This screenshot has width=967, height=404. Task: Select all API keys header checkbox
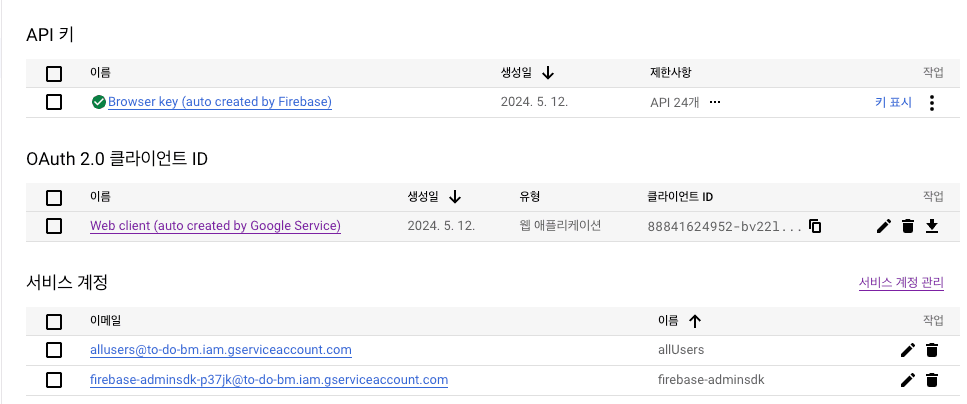coord(54,74)
